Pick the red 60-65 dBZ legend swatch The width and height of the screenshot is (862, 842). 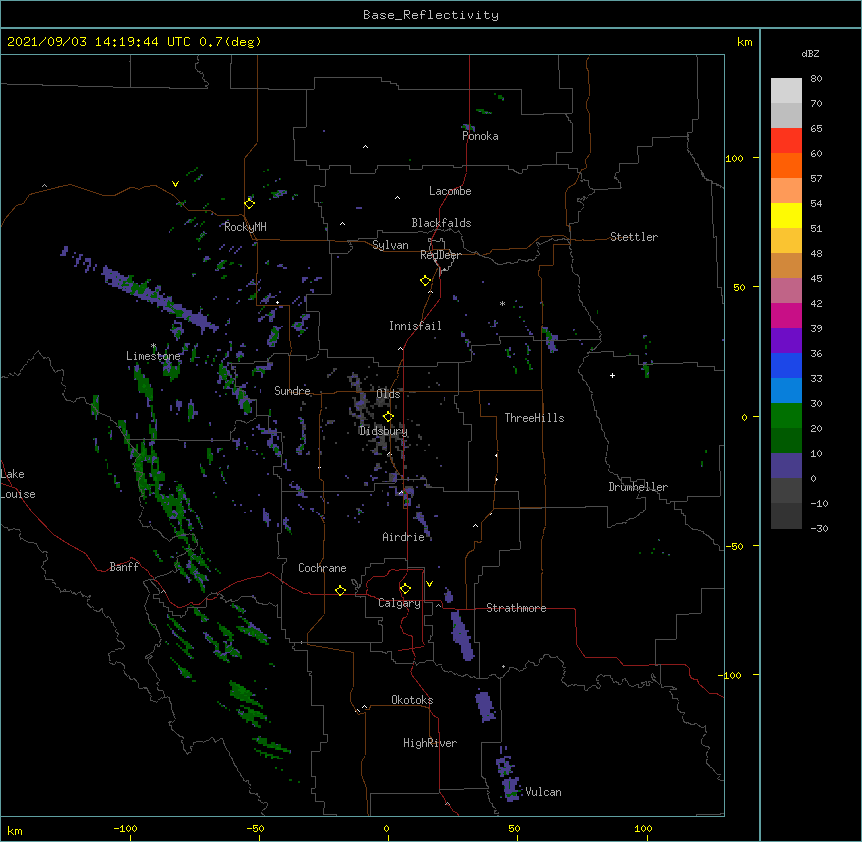[x=786, y=140]
